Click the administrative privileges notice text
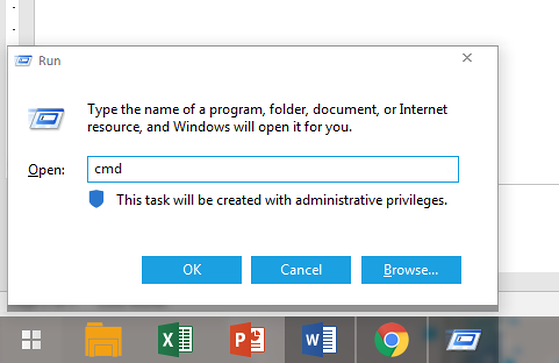Screen dimensions: 559x363 (282, 200)
